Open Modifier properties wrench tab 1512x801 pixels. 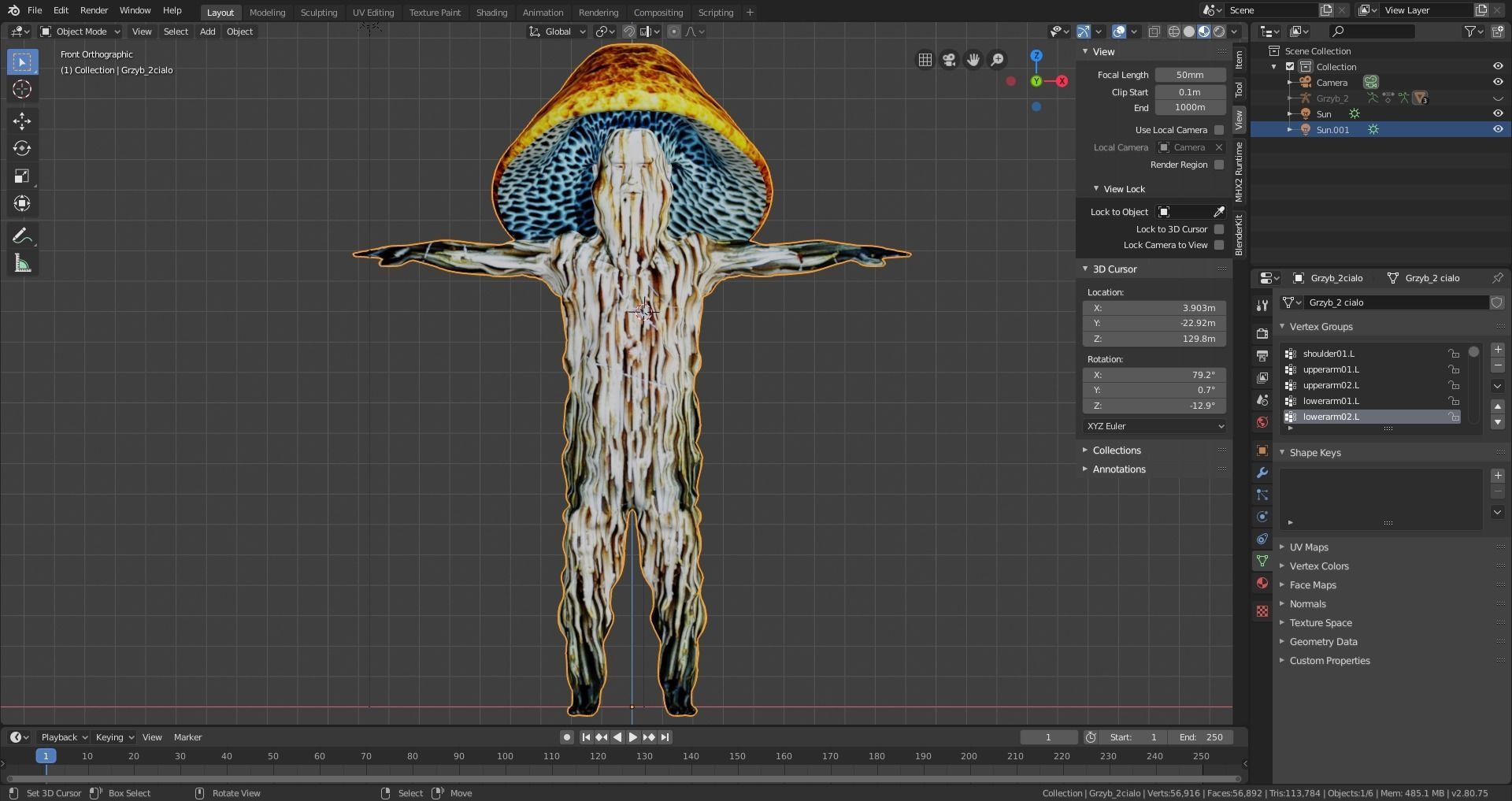coord(1262,473)
